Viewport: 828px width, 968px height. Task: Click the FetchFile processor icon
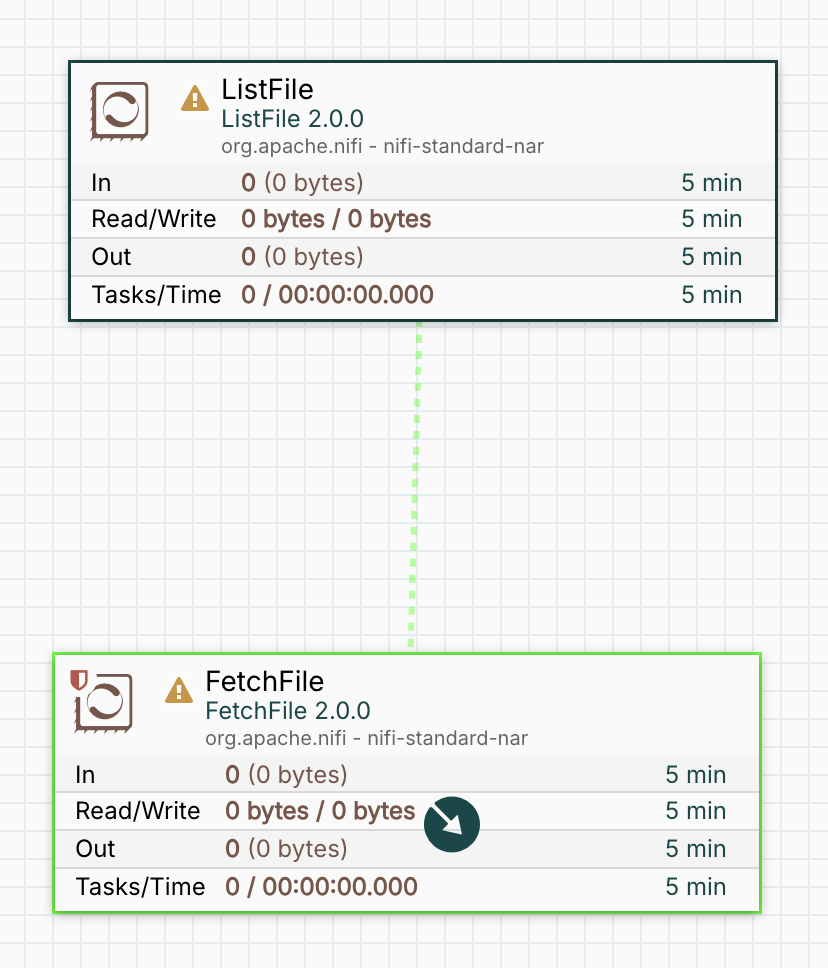click(x=104, y=701)
